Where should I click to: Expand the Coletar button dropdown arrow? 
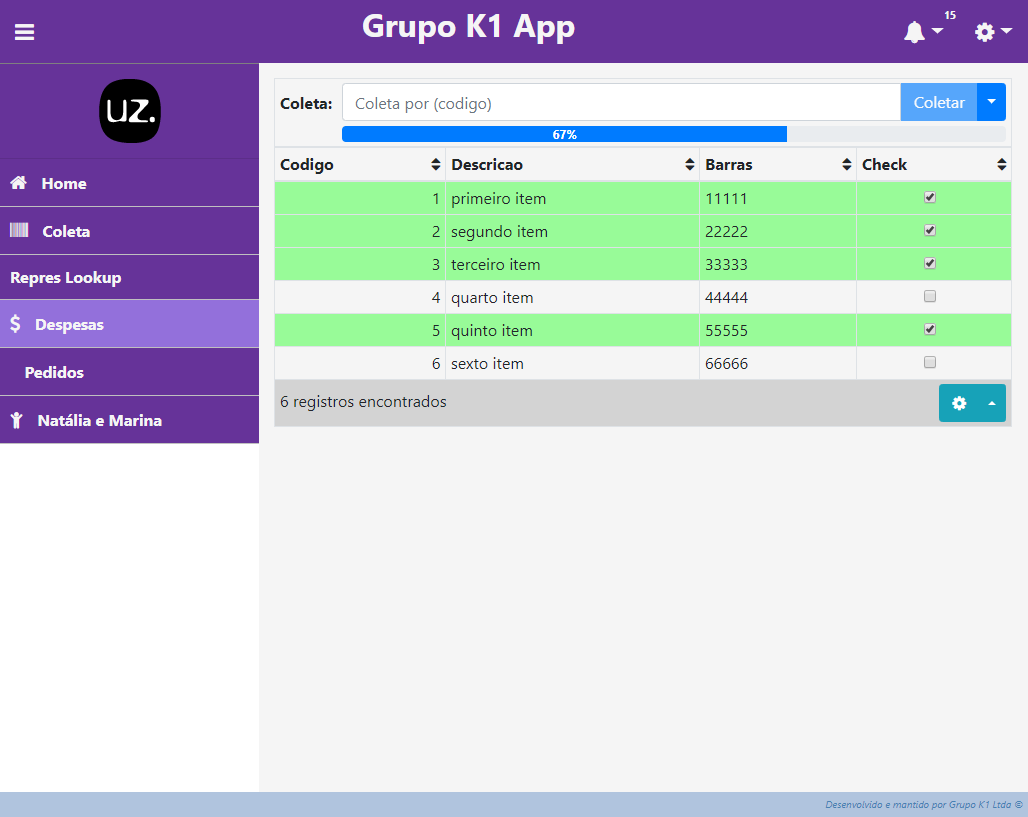[991, 102]
